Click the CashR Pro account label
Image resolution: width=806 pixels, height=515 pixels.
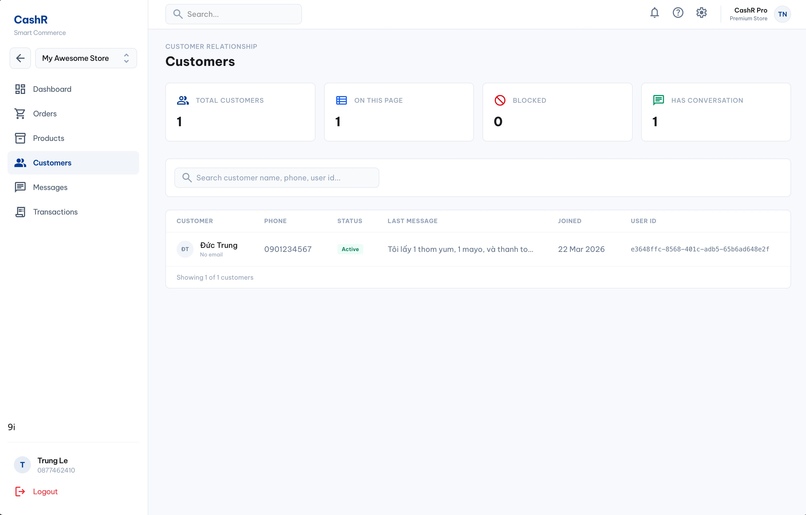[x=750, y=10]
